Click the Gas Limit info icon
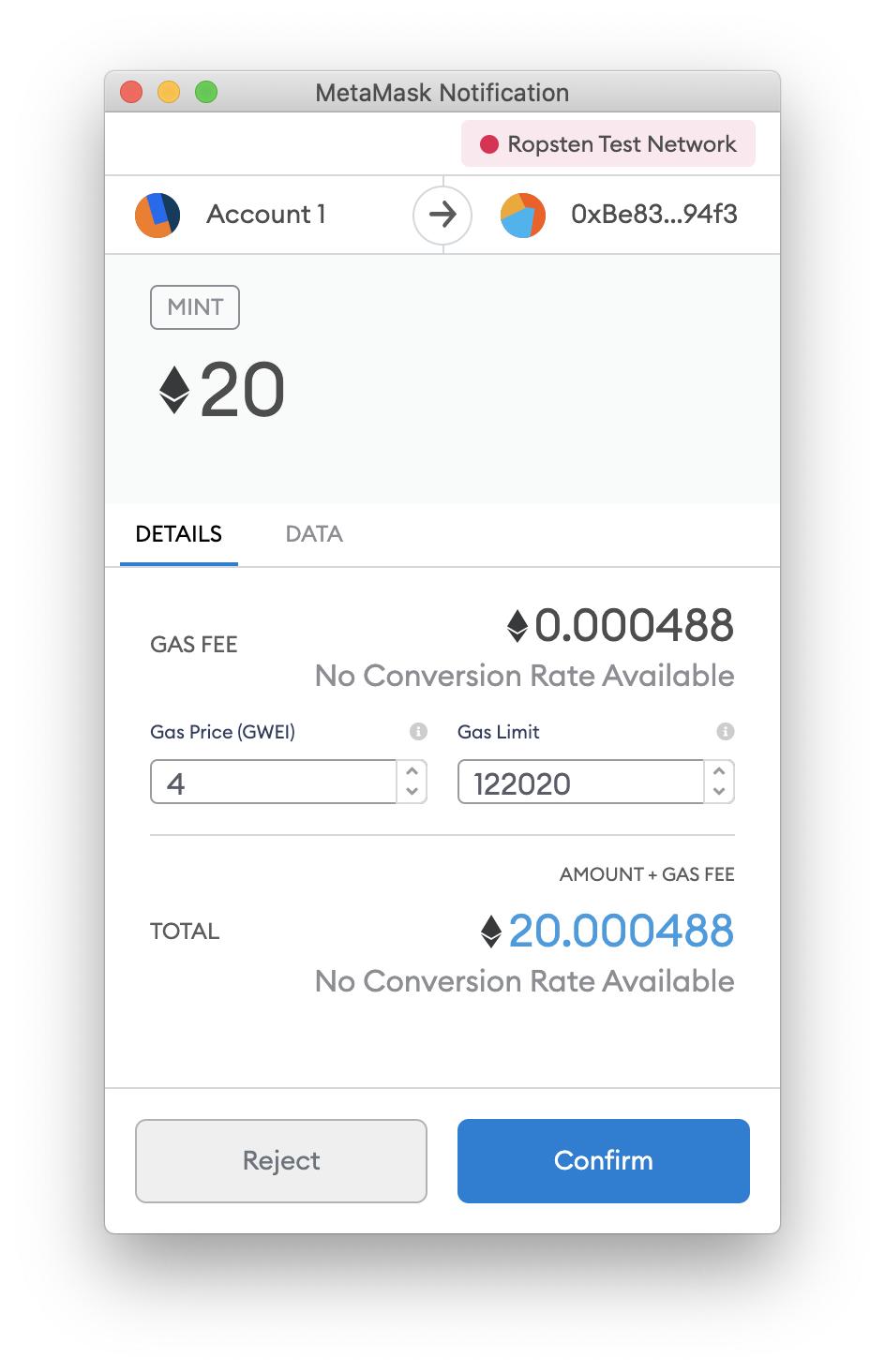 click(x=725, y=732)
